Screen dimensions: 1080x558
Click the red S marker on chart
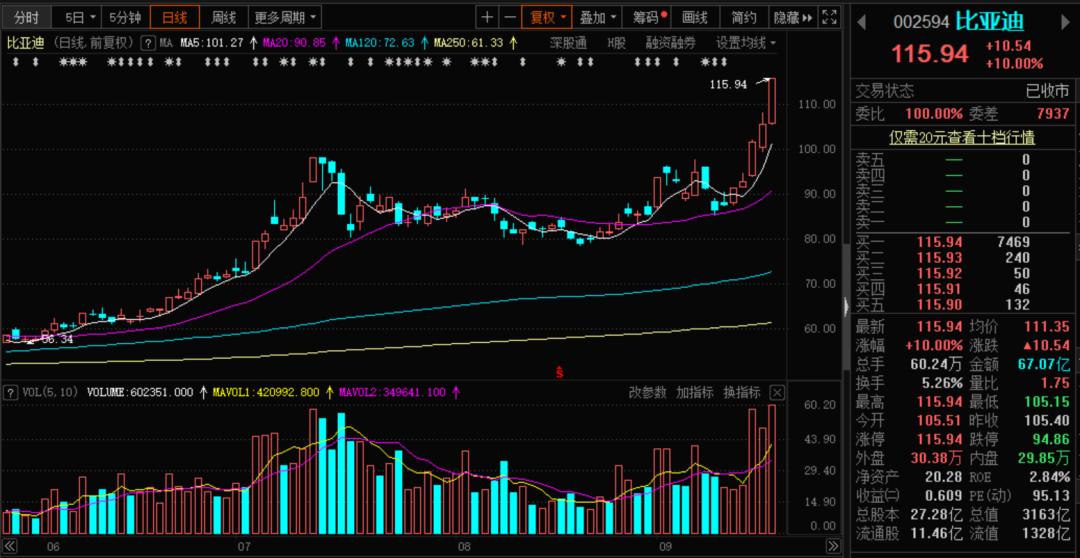[559, 373]
